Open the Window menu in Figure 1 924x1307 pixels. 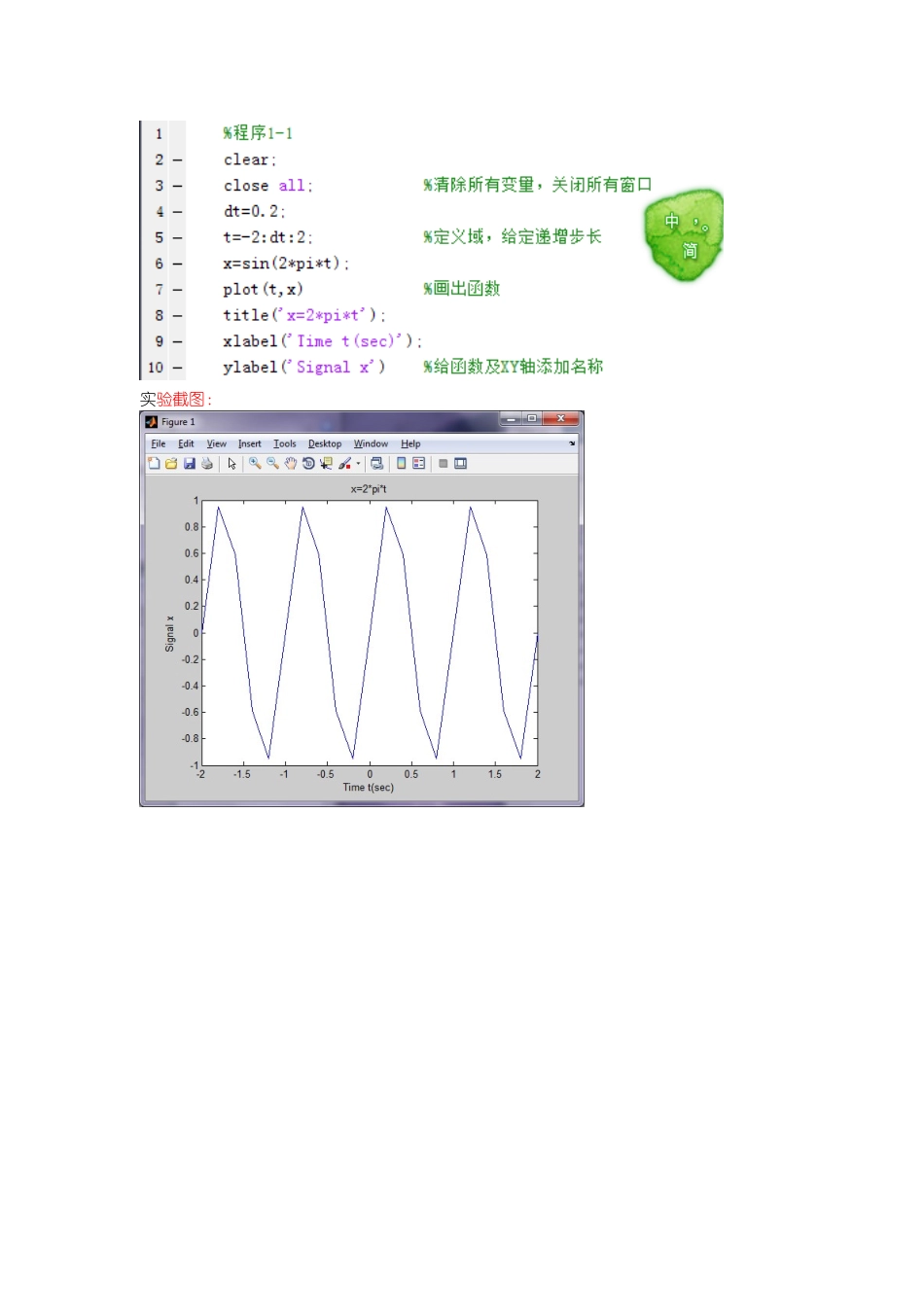coord(371,443)
